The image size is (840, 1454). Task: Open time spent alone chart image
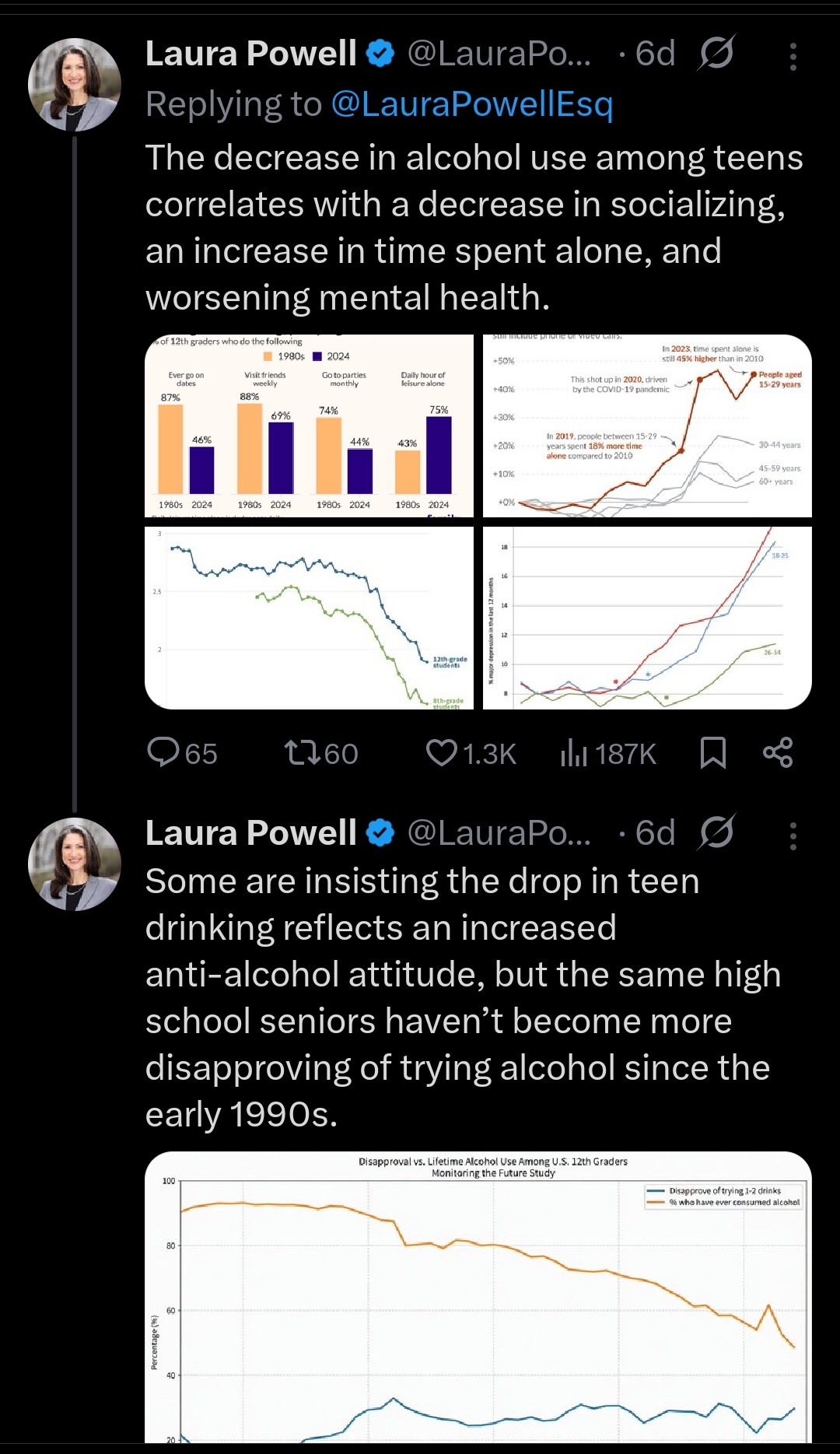coord(647,426)
